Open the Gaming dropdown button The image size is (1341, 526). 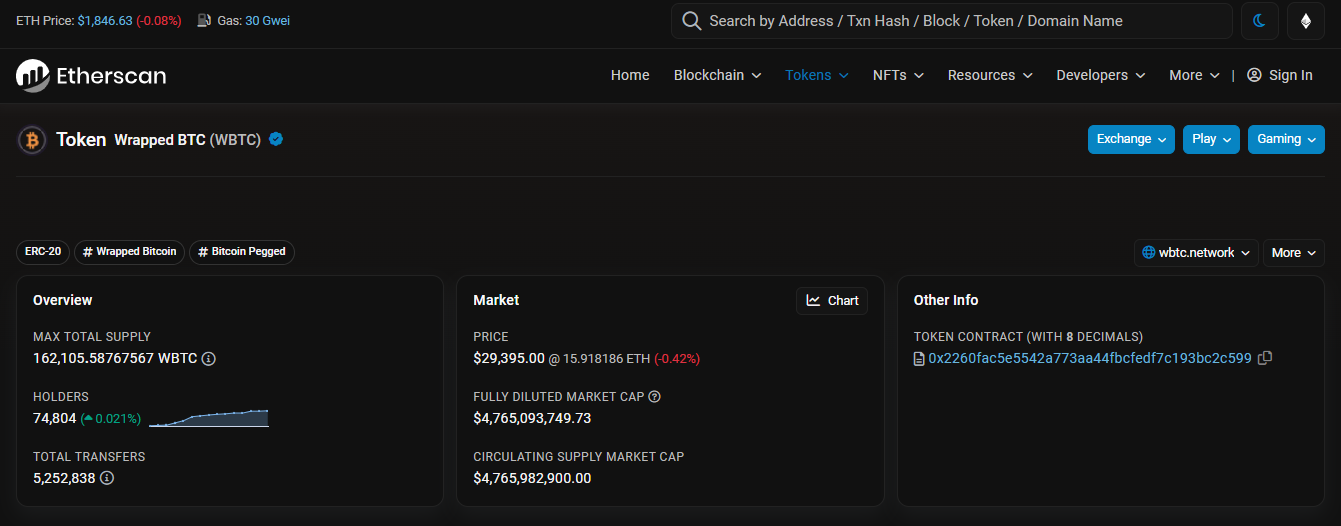(x=1286, y=139)
